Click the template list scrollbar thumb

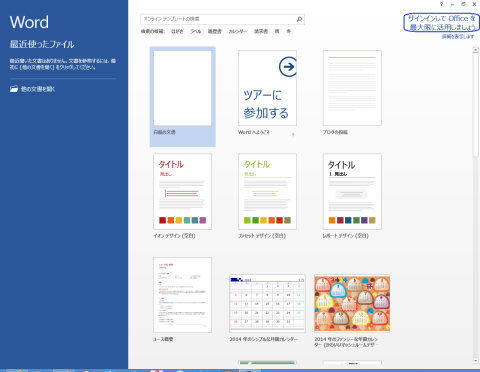coord(476,105)
